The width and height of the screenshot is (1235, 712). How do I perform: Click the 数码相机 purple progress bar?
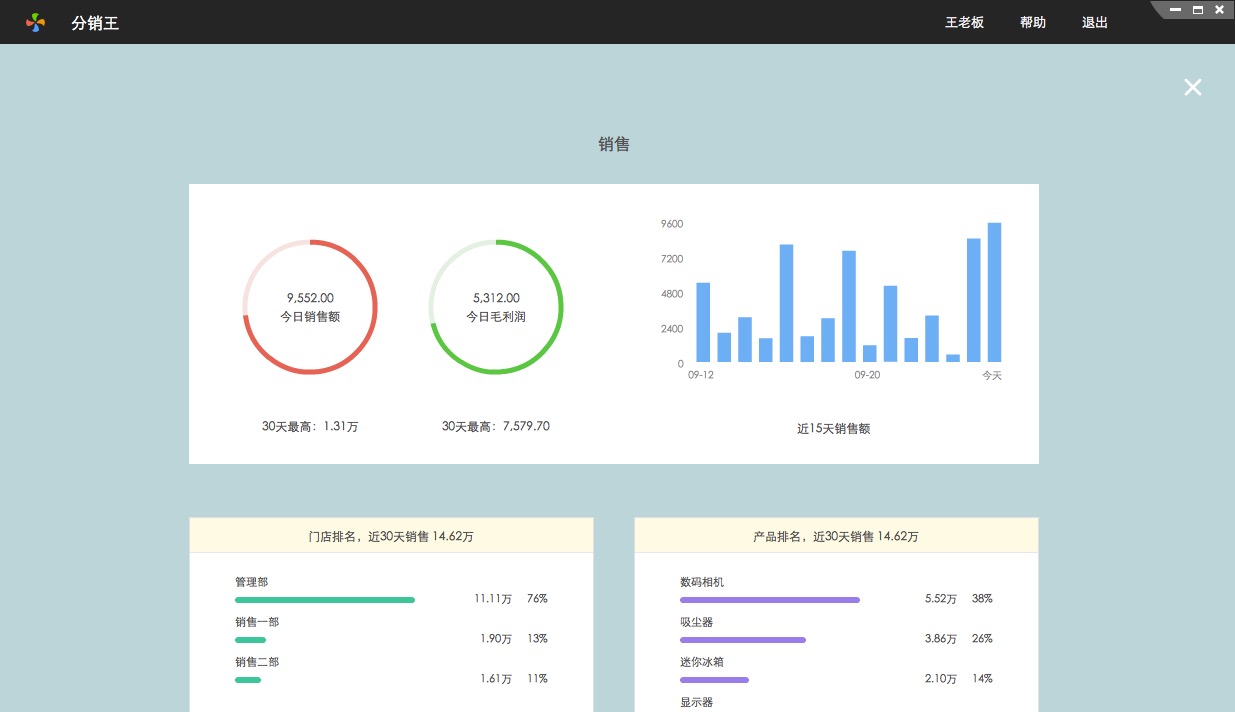(x=769, y=600)
